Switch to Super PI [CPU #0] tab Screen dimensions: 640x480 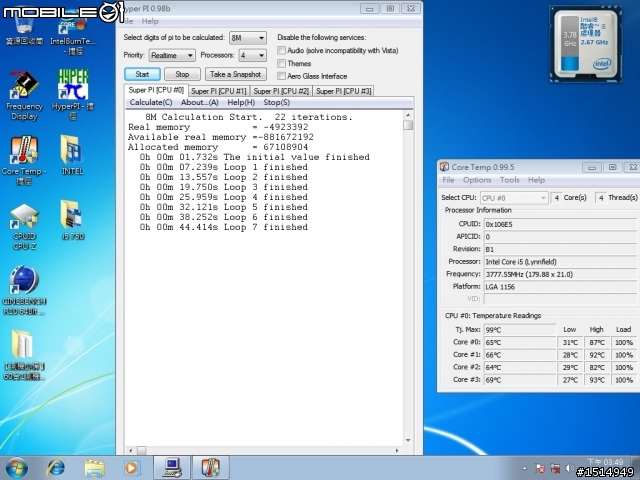coord(156,90)
